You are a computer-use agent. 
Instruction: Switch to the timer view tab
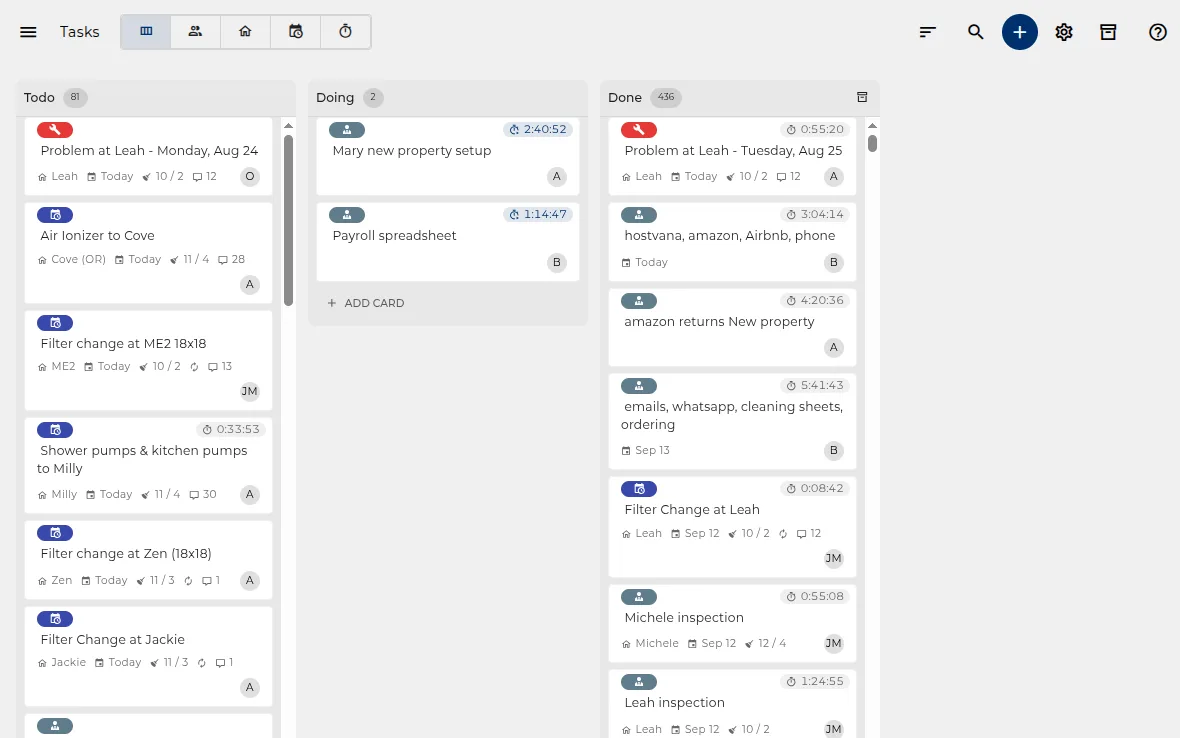coord(345,32)
